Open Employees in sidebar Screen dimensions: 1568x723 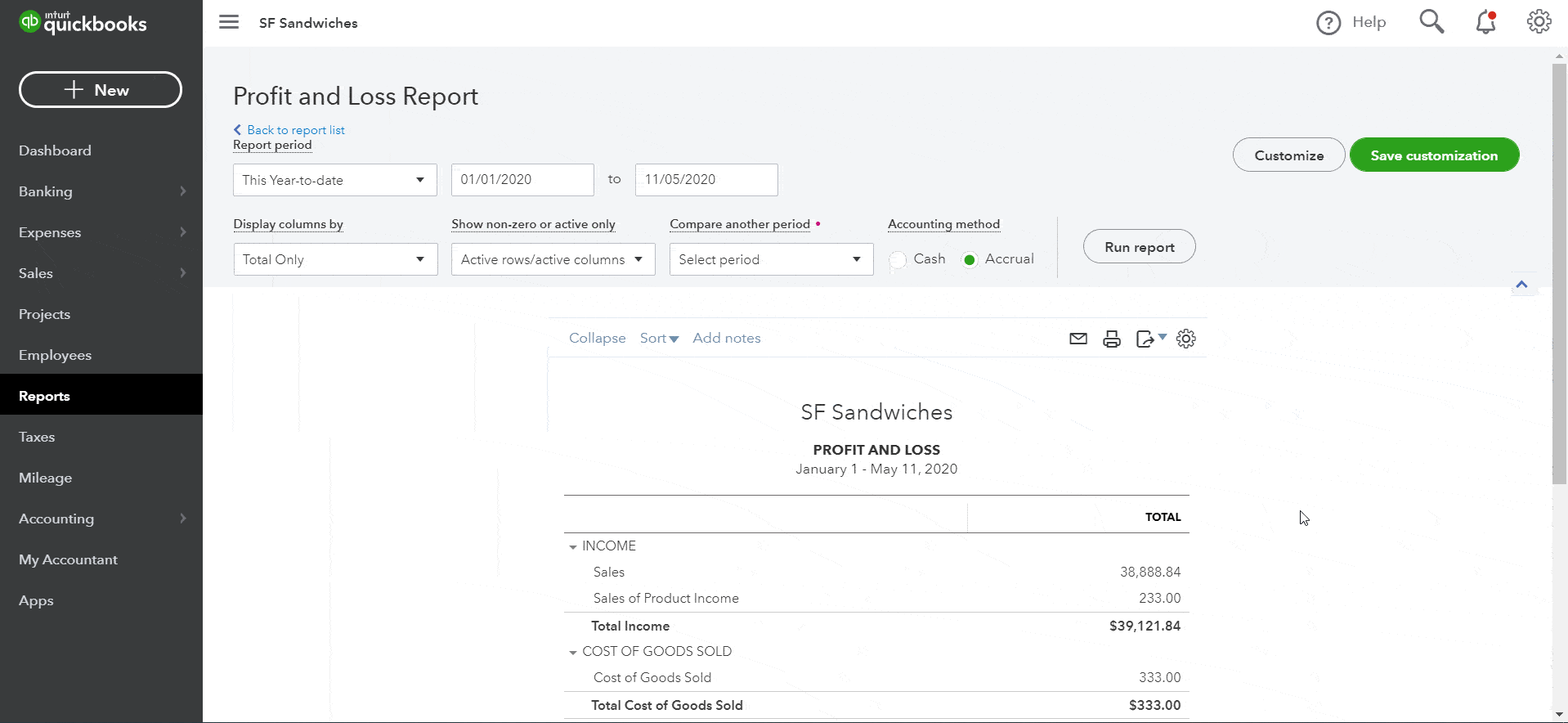pos(55,355)
